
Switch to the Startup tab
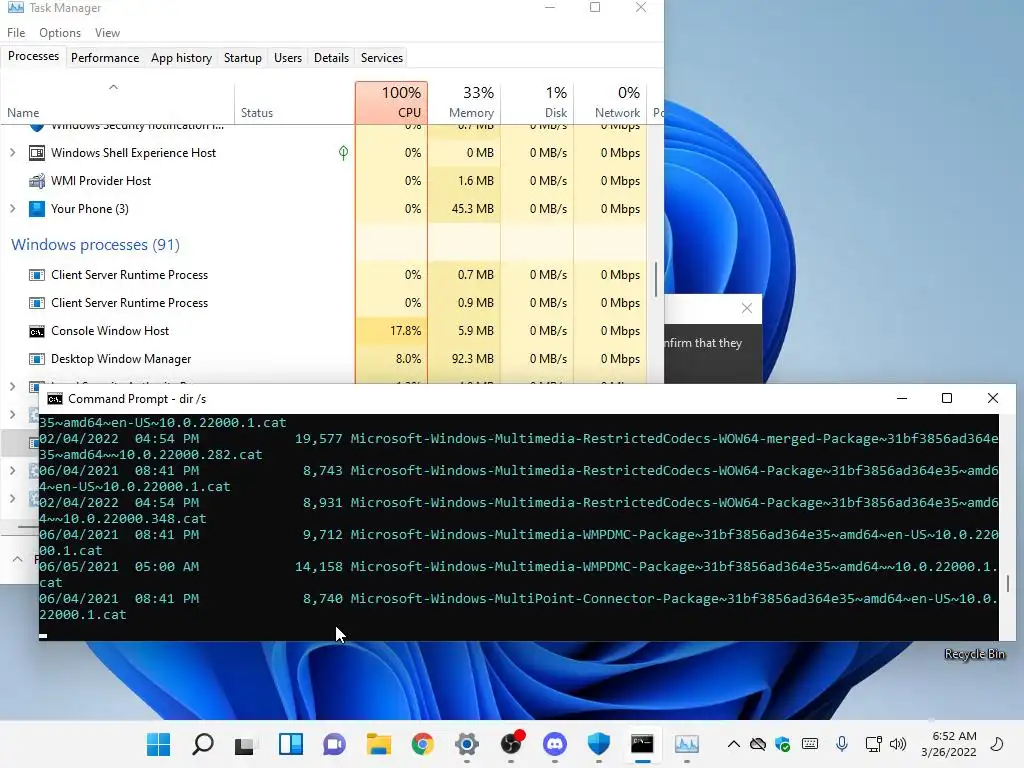coord(242,57)
